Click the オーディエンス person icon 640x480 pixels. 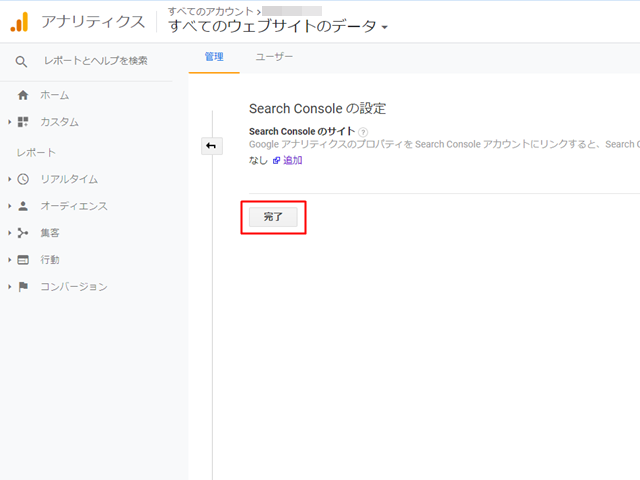tap(23, 206)
